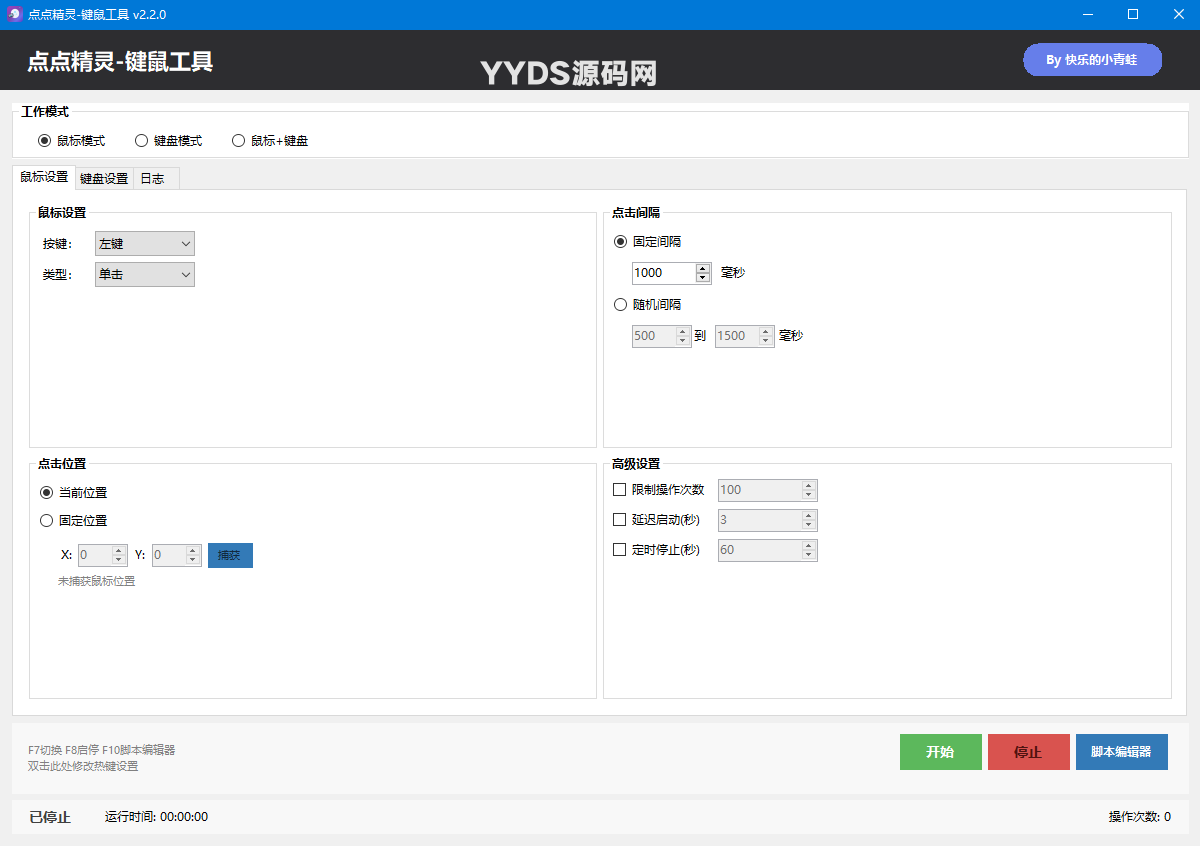Select the 鼠标+键盘 work mode
Screen dimensions: 1200x846
(x=238, y=140)
